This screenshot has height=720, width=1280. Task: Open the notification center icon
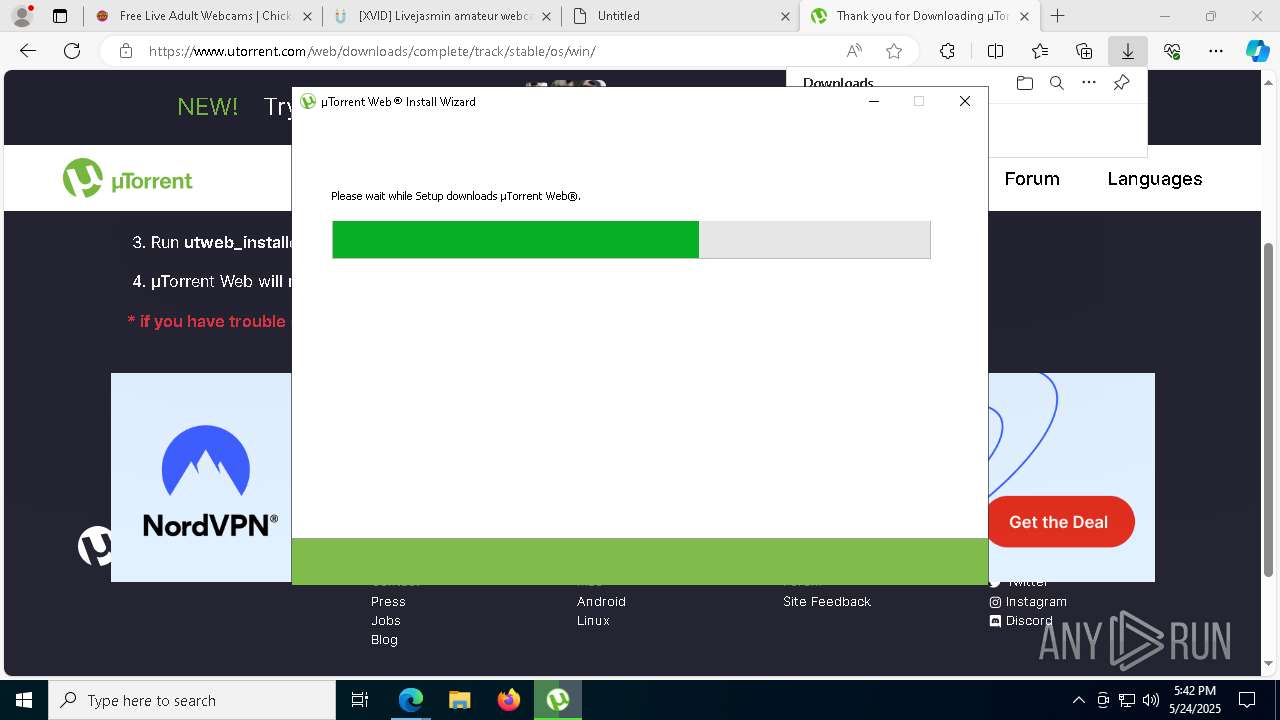tap(1247, 700)
